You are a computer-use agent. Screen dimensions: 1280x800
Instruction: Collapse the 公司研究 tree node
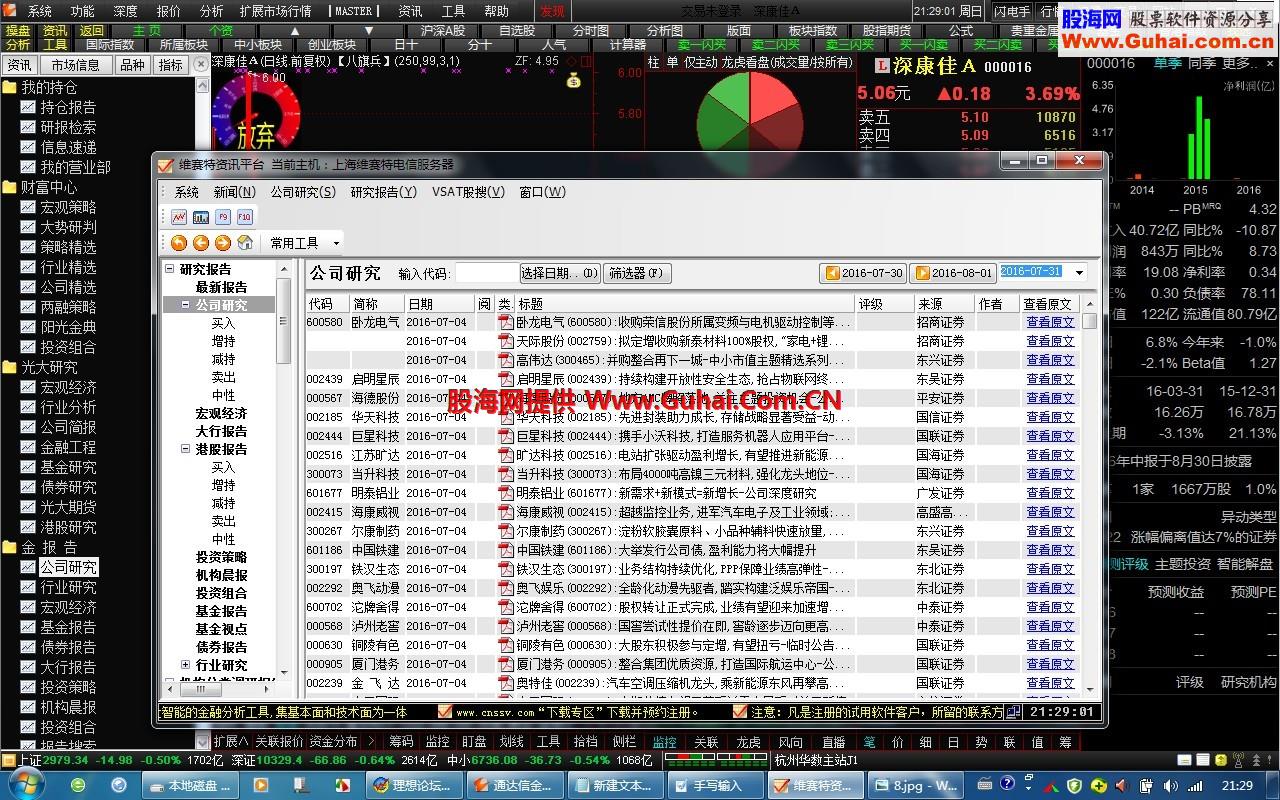[x=185, y=305]
